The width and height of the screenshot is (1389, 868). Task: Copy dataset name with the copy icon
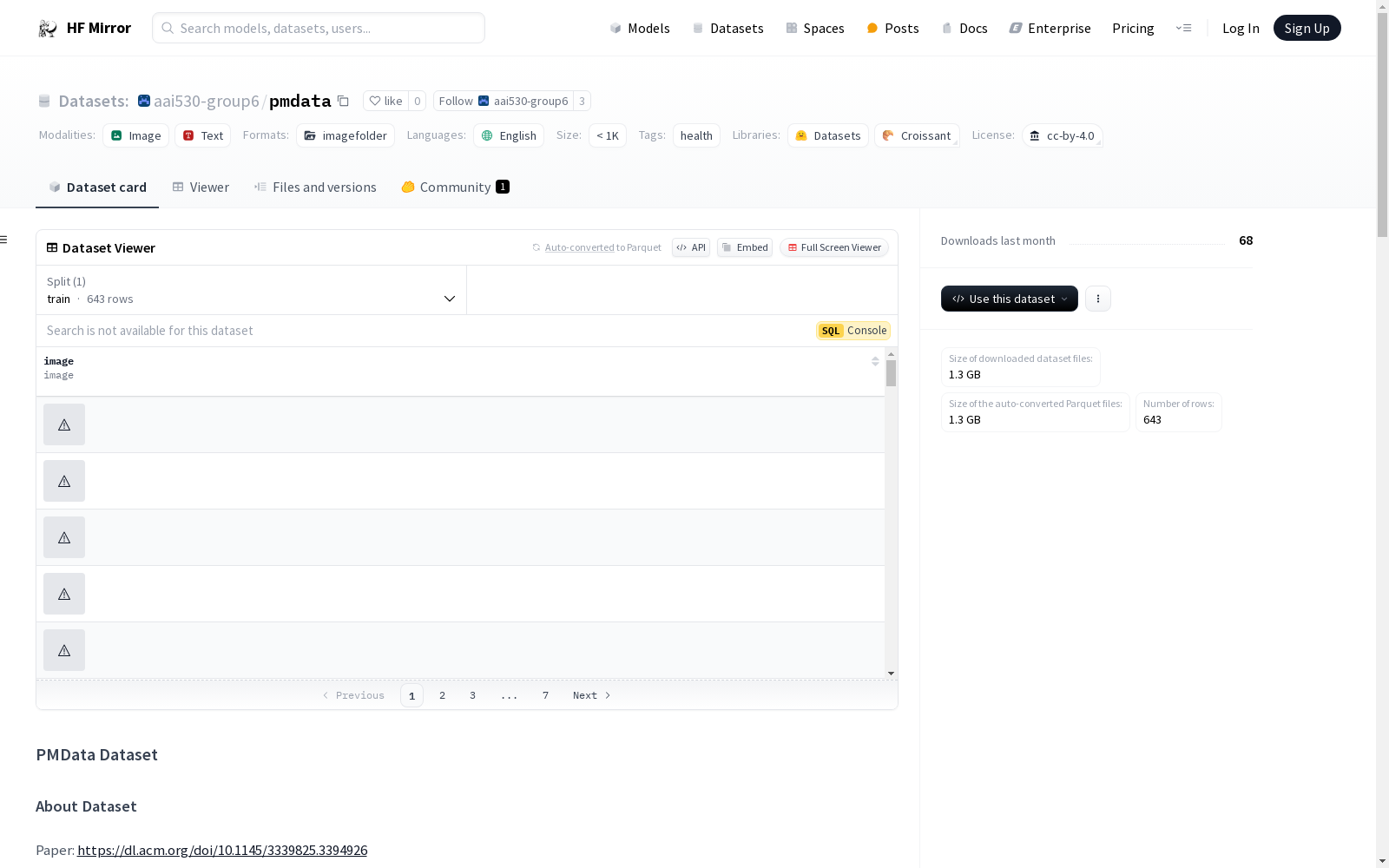(343, 101)
